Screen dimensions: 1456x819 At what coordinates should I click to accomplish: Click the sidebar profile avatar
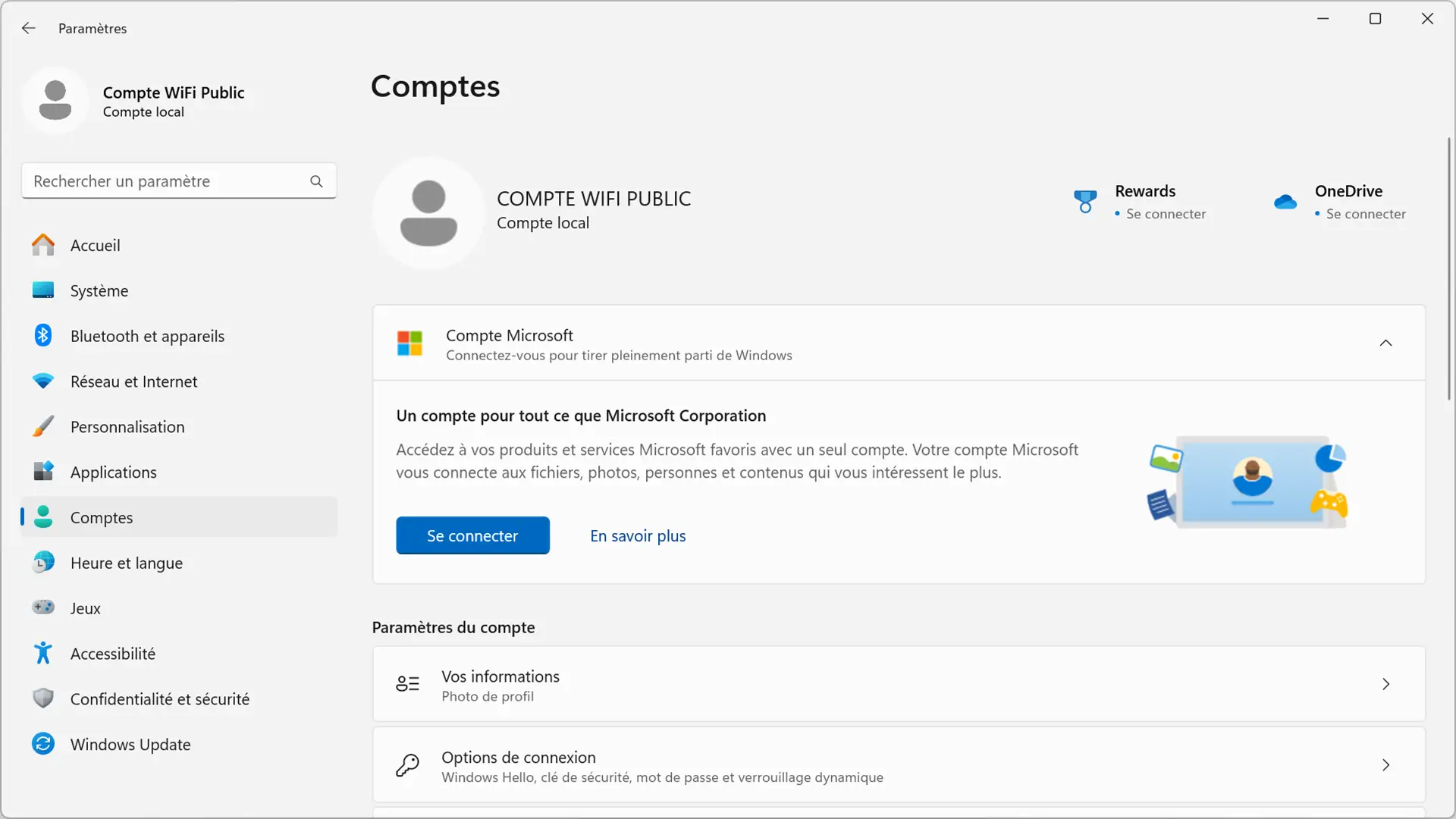55,101
